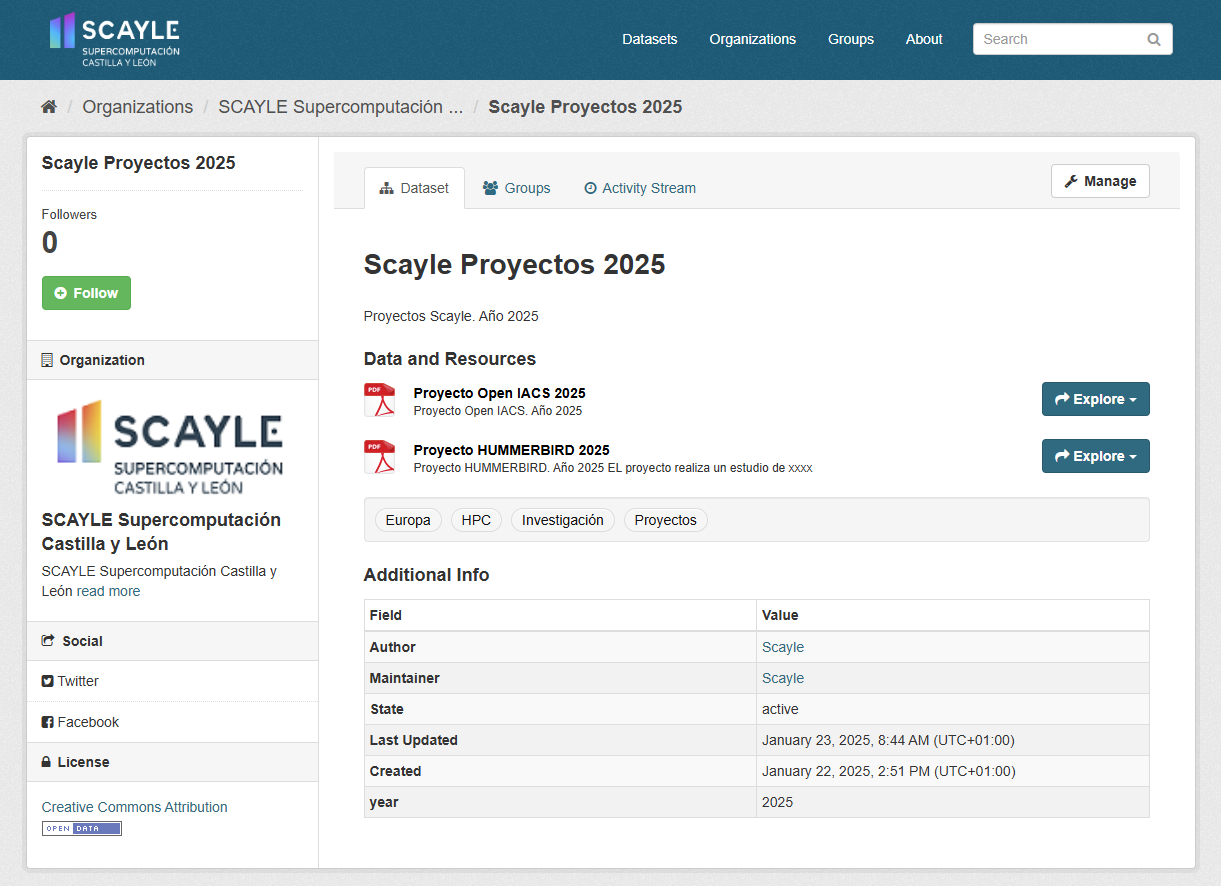
Task: Open Groups in the top navigation
Action: (850, 39)
